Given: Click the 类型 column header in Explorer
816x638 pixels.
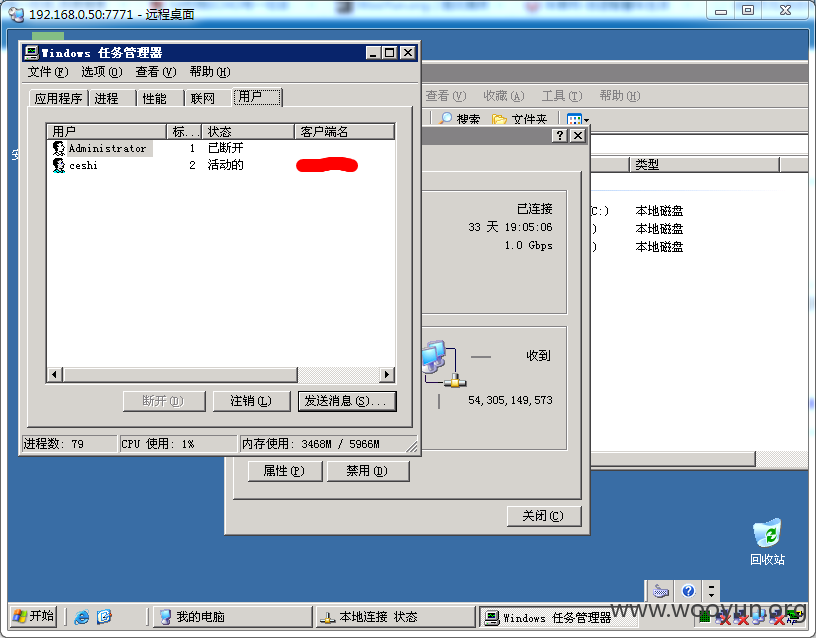Looking at the screenshot, I should pyautogui.click(x=705, y=165).
